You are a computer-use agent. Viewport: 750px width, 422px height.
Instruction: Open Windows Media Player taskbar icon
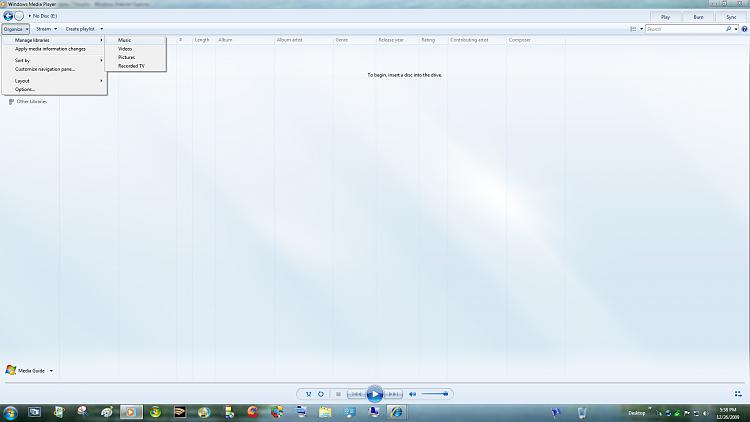131,412
